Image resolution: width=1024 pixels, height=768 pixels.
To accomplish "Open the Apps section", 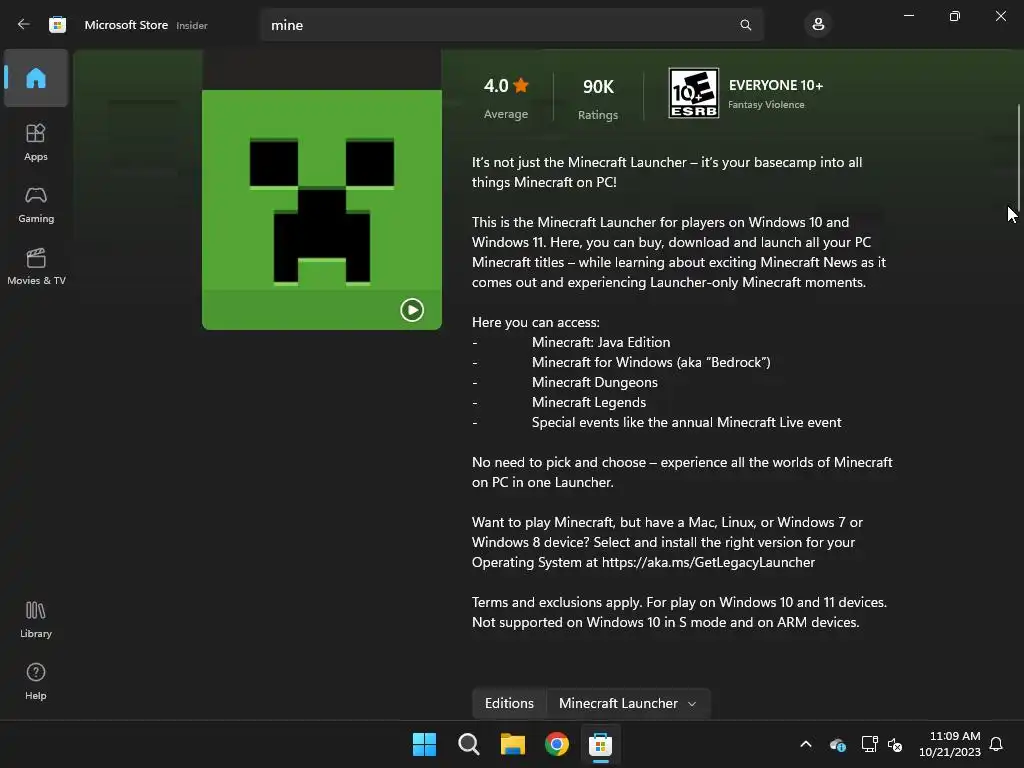I will point(36,142).
